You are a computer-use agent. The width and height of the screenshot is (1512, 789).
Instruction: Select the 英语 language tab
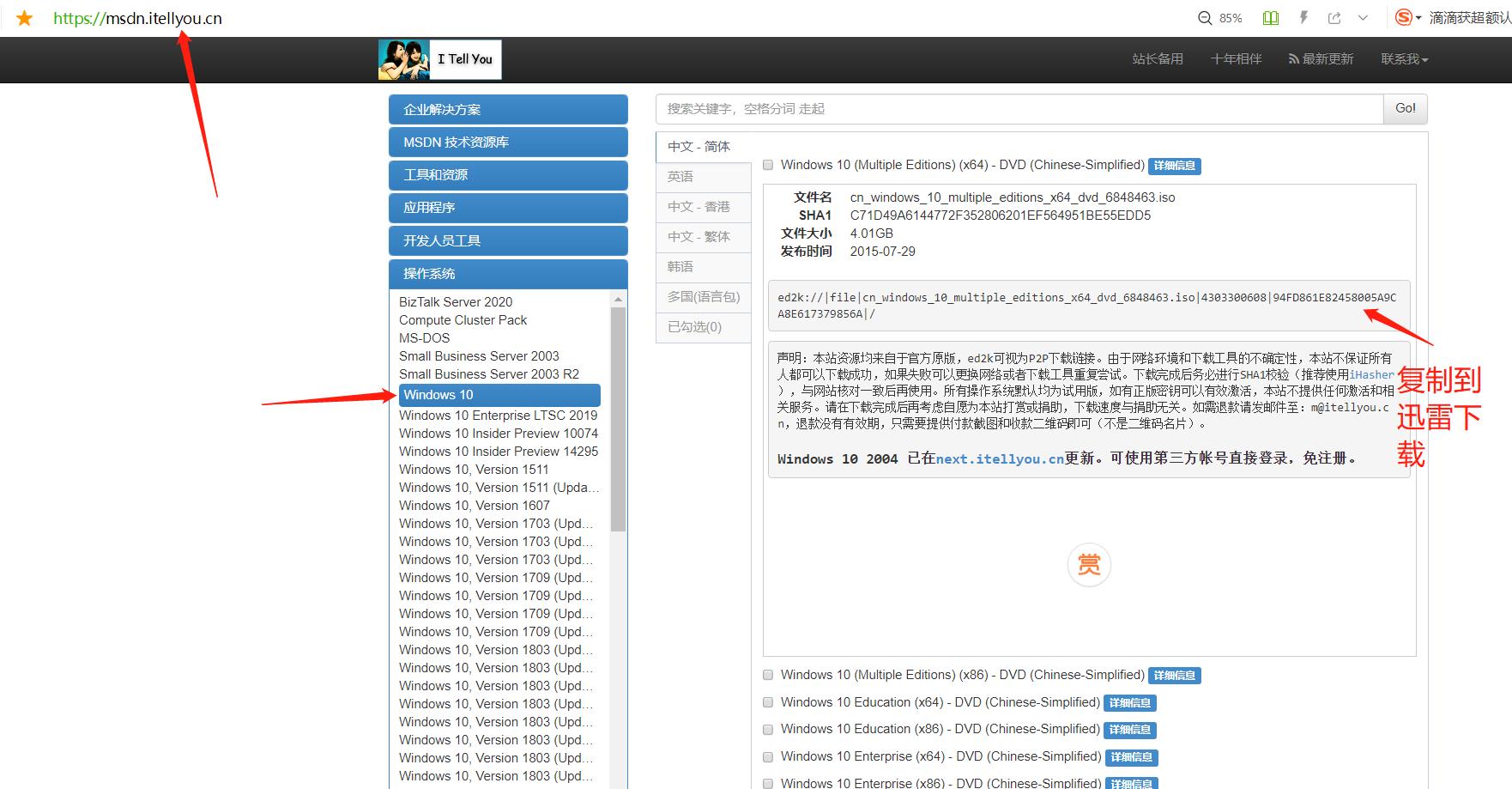coord(704,177)
